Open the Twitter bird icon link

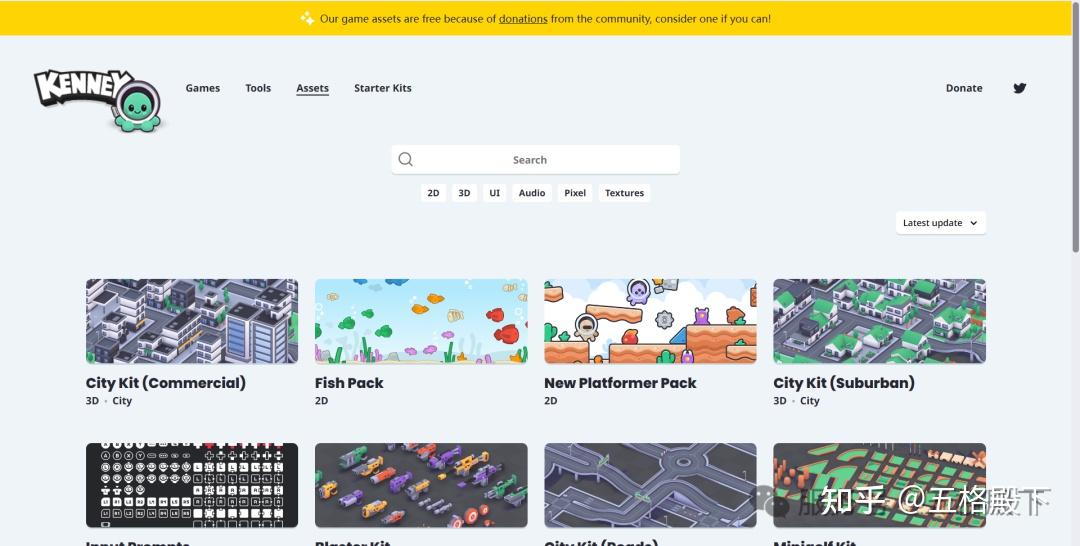(x=1019, y=88)
